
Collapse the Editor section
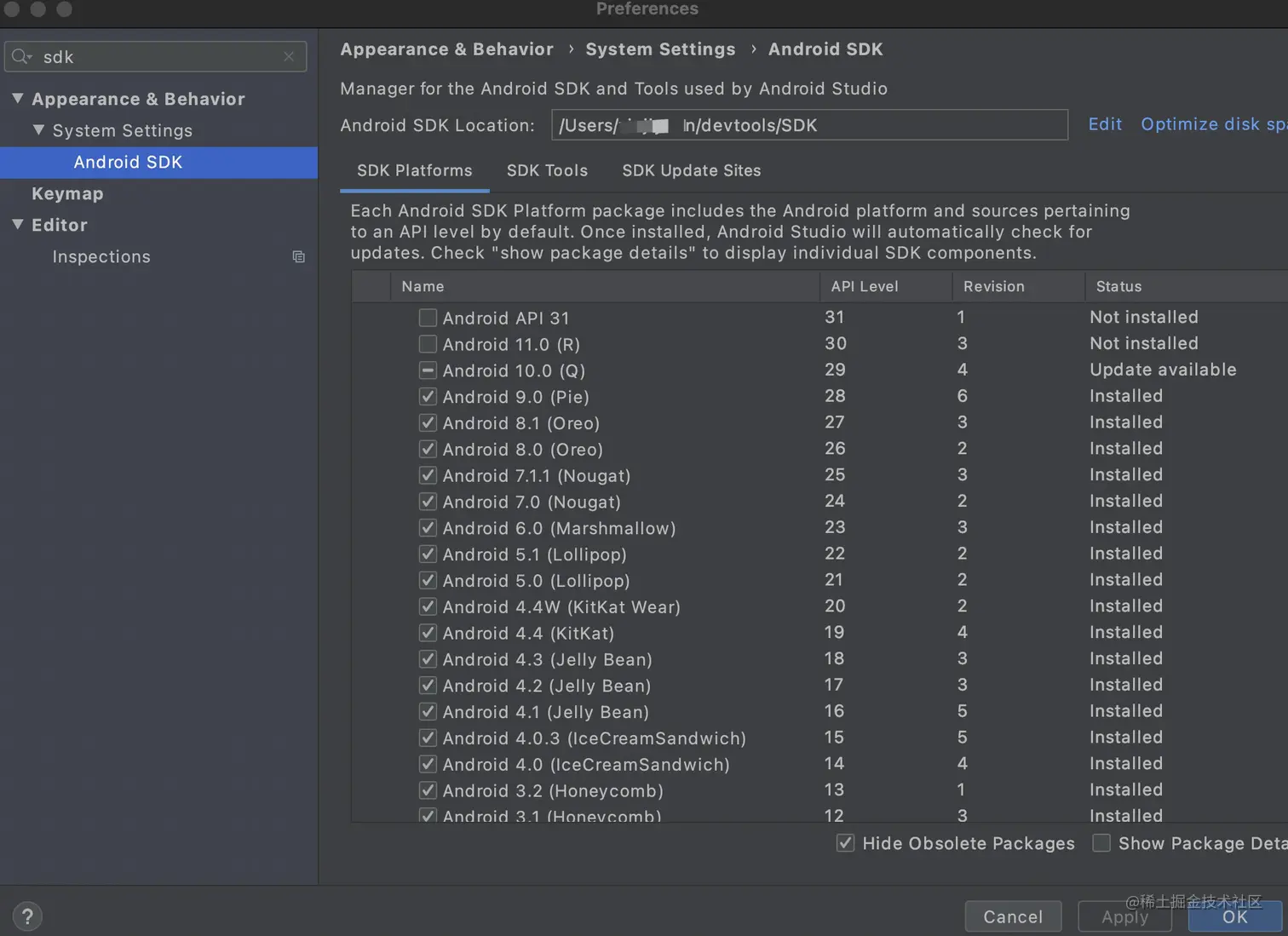coord(18,225)
